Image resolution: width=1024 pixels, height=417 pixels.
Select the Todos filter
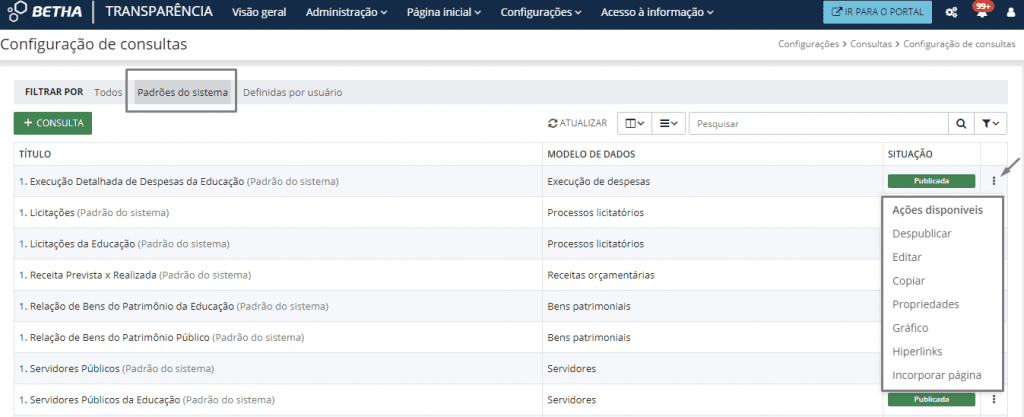pos(108,92)
